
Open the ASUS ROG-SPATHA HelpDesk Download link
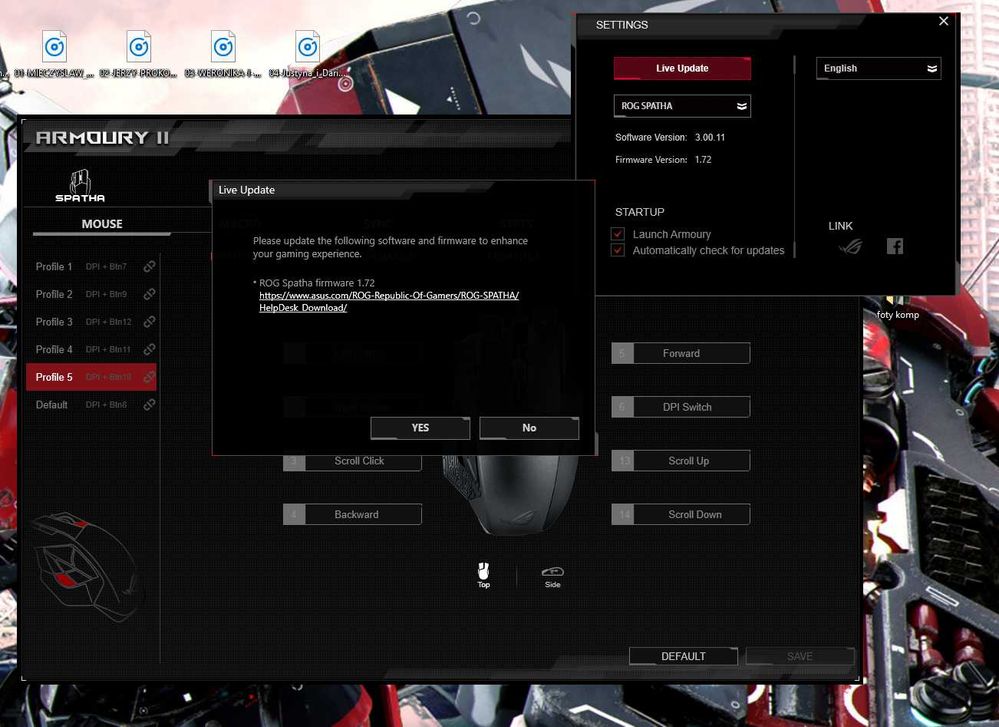coord(389,301)
